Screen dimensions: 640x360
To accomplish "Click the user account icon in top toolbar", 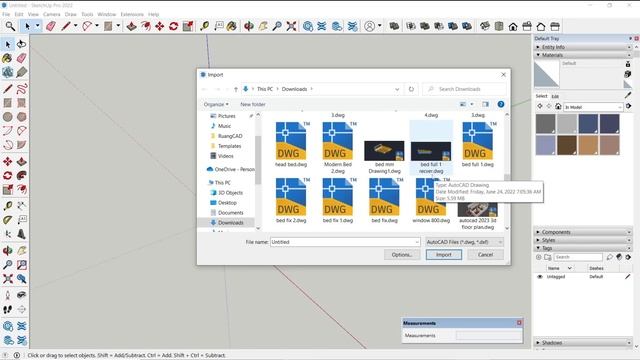I will click(369, 27).
